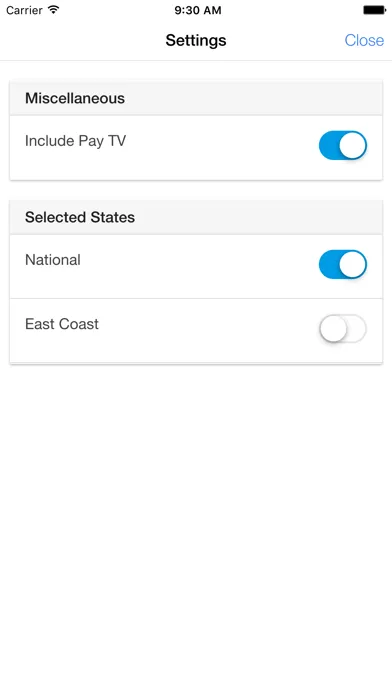Select the Miscellaneous section header
The width and height of the screenshot is (392, 696).
196,98
